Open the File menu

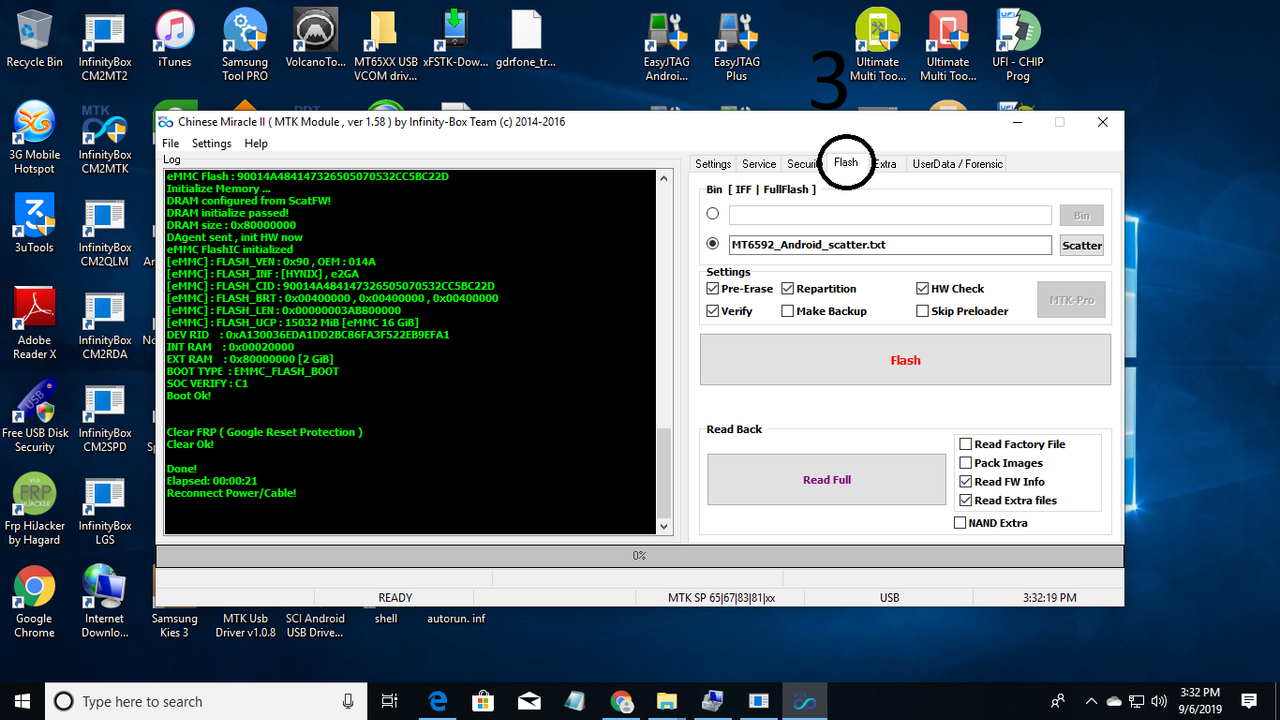coord(171,144)
